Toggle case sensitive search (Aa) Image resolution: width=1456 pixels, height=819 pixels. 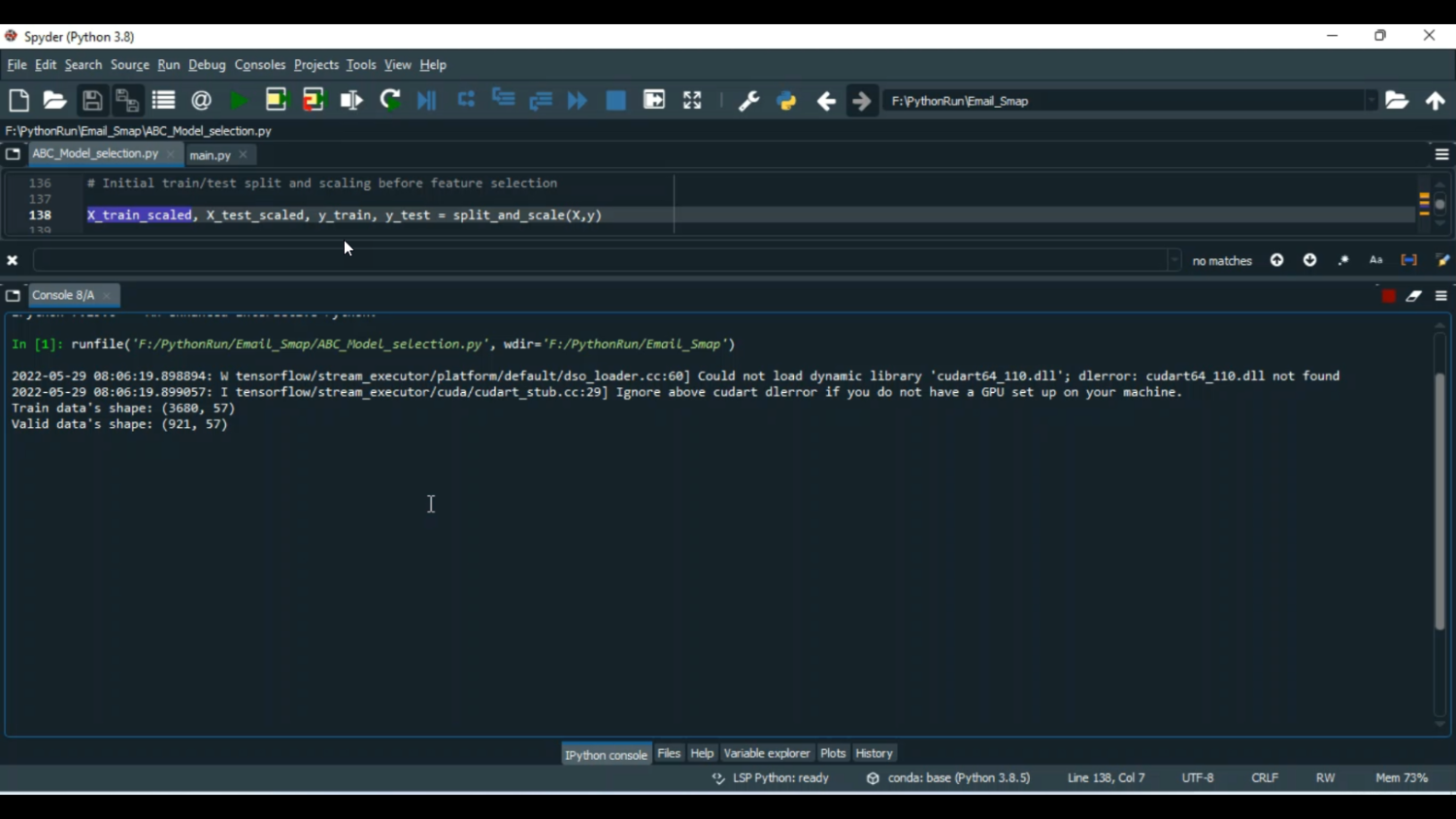click(1375, 260)
